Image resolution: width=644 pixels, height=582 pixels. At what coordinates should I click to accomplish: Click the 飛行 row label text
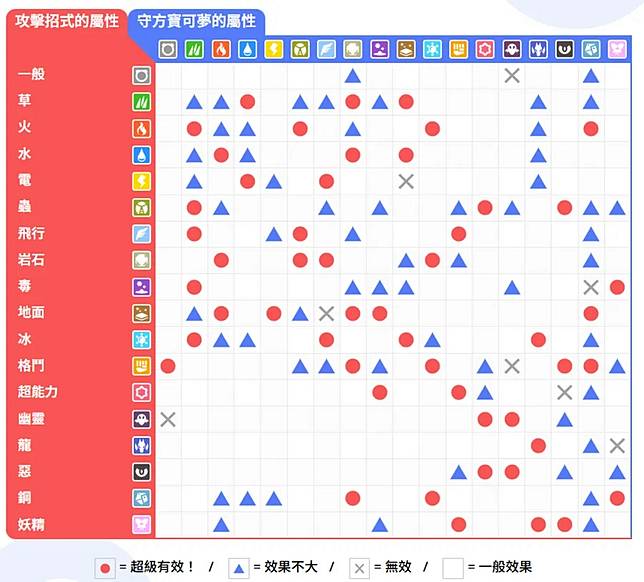coord(31,233)
